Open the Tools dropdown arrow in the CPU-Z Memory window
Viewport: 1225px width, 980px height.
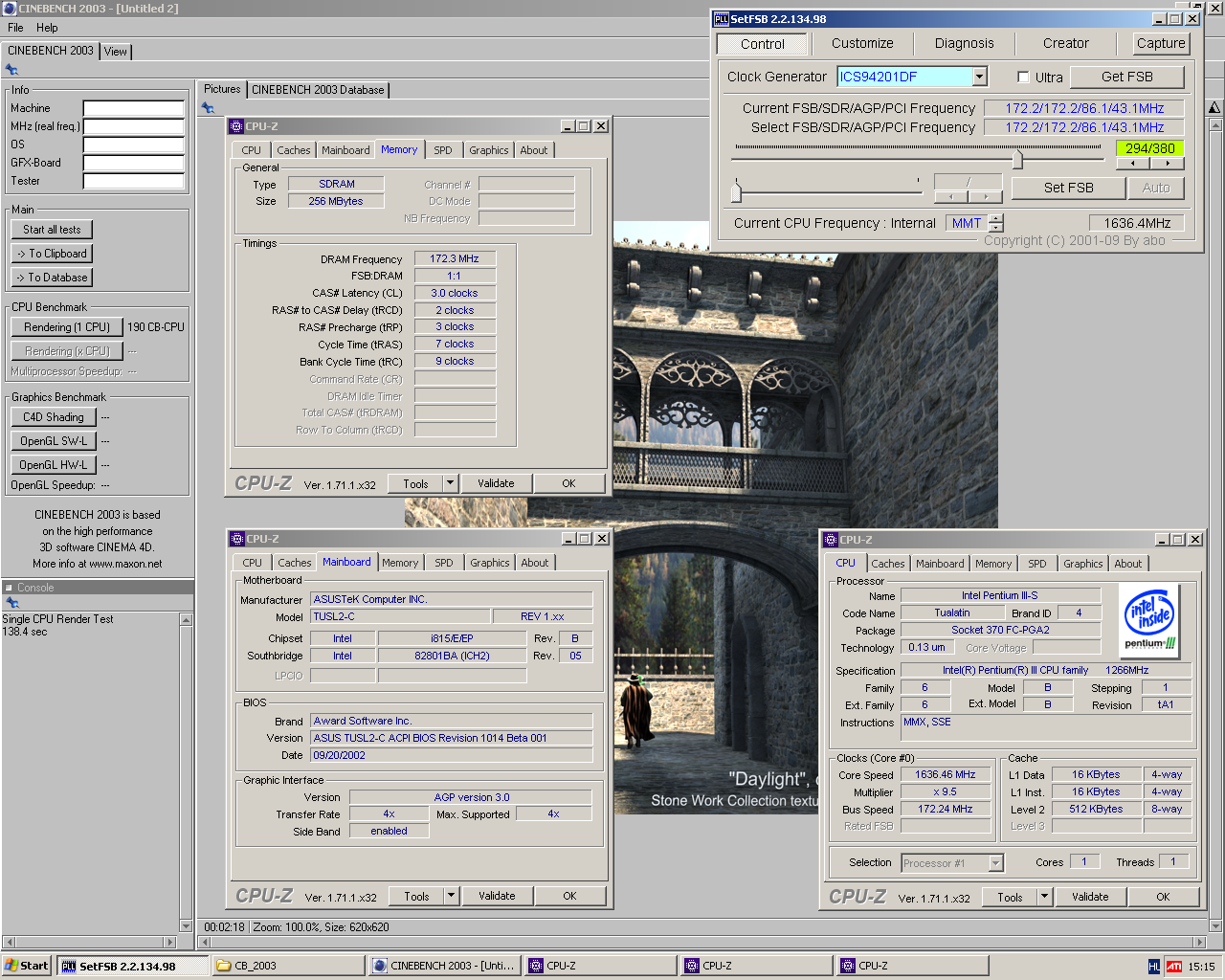click(450, 483)
